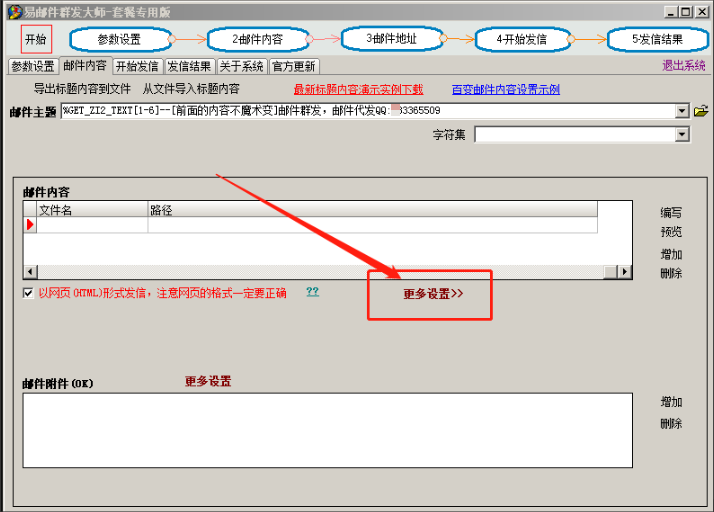Toggle the 以网页(HTML)形式发信 checkbox

[28, 293]
